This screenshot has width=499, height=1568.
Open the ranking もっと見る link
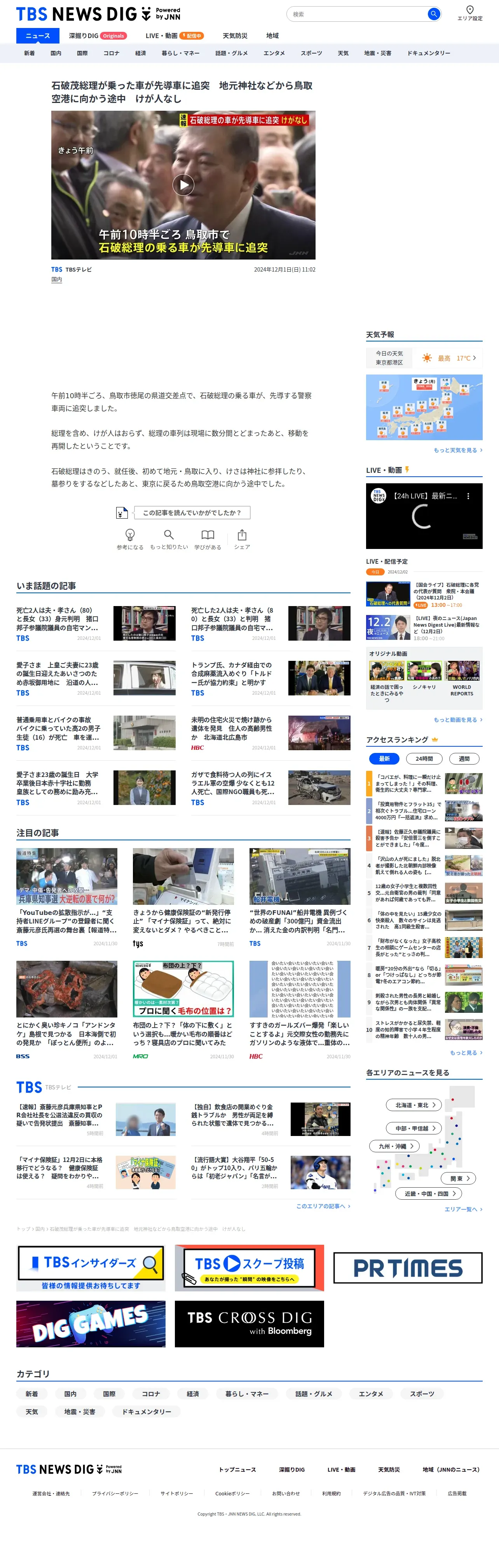pyautogui.click(x=466, y=1052)
